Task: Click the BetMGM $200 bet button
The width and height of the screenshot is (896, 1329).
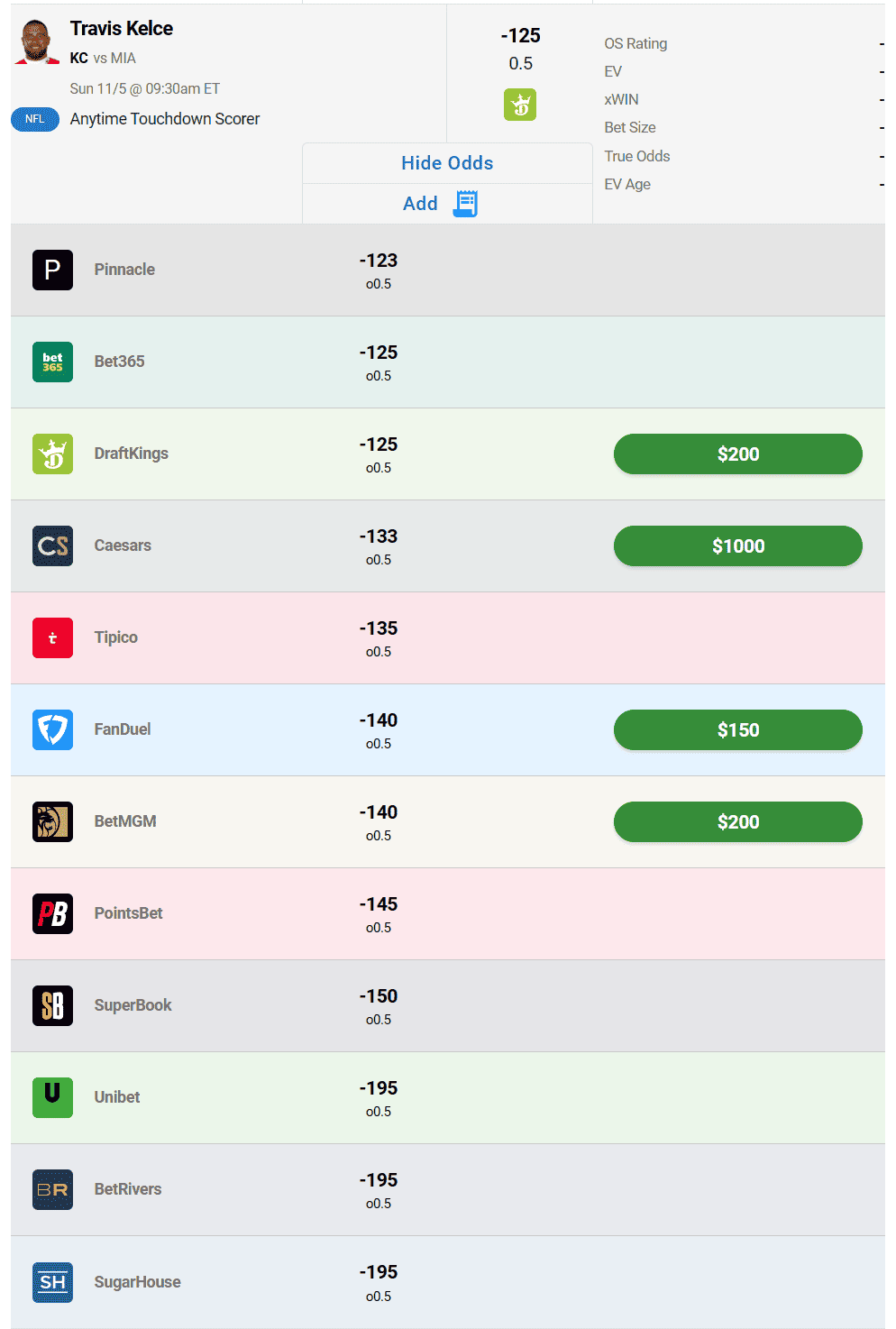Action: point(737,821)
